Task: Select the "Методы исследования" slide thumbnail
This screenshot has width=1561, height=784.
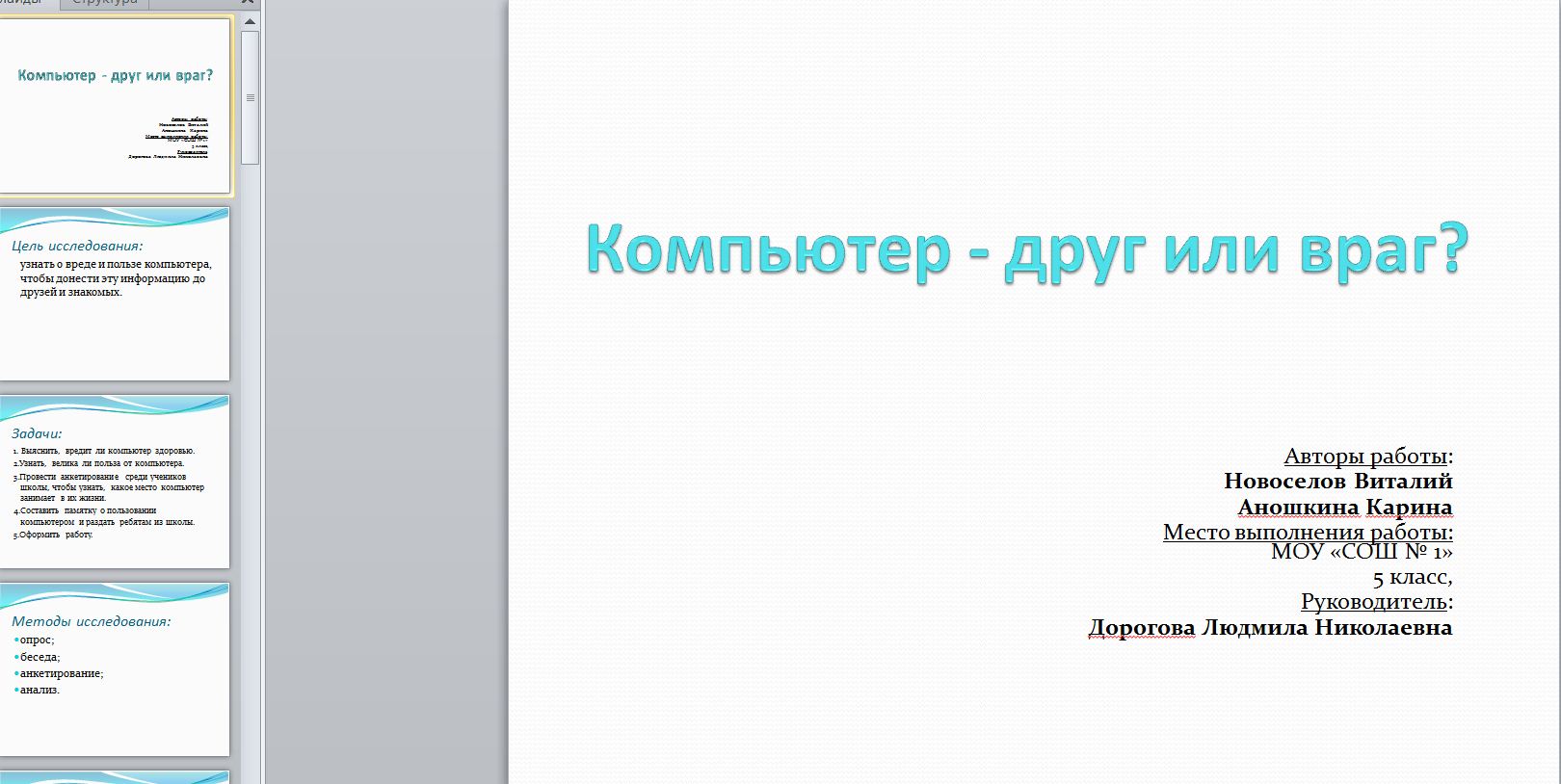Action: (x=115, y=669)
